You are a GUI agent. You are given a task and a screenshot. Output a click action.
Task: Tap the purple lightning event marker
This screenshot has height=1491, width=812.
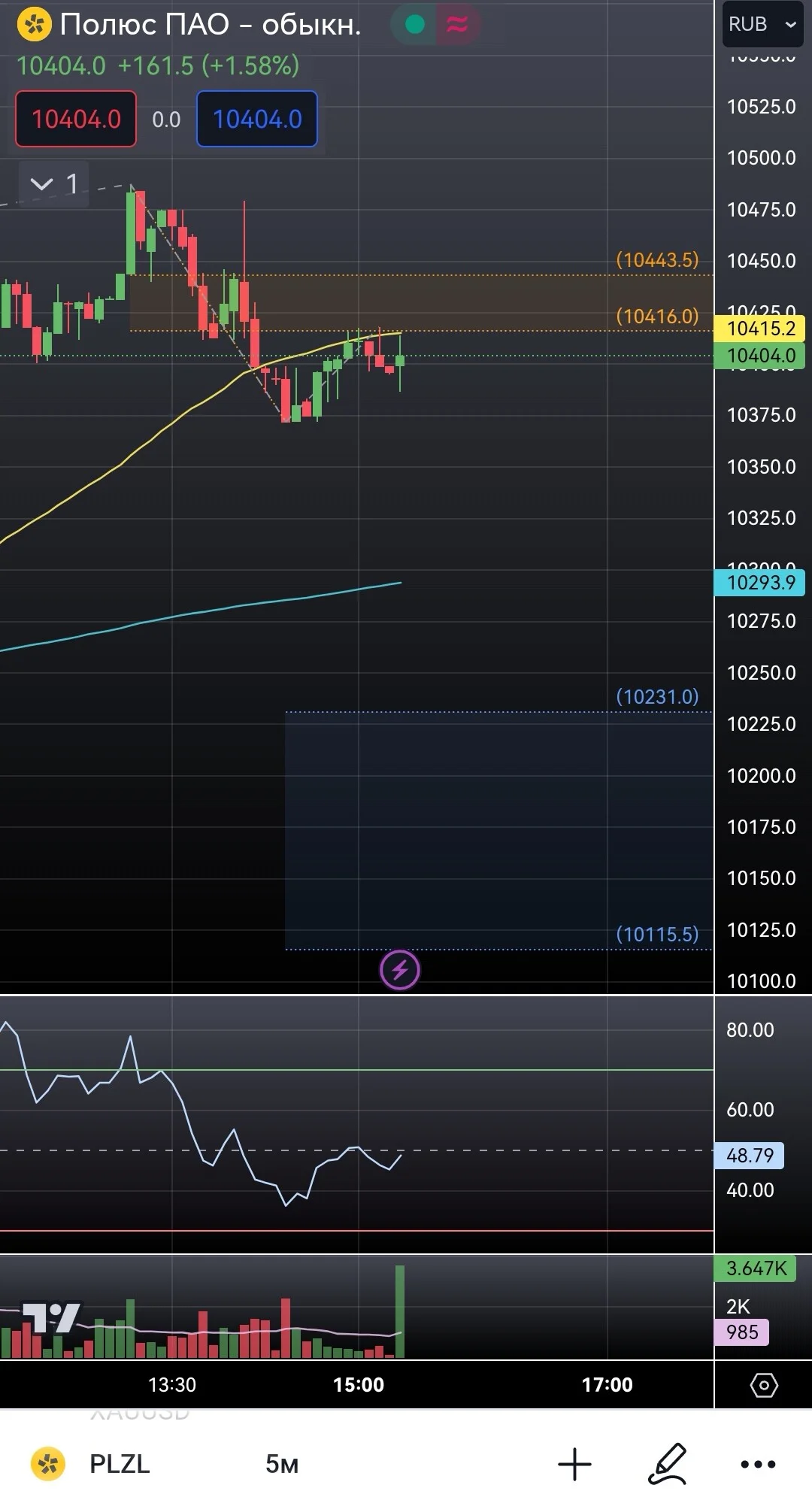(x=400, y=970)
